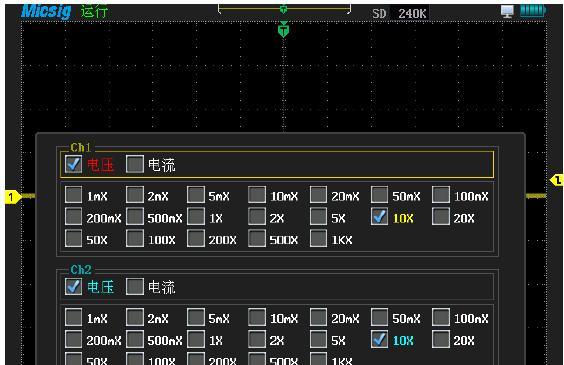Select Ch1 200X probe ratio
564x365 pixels.
pos(196,238)
